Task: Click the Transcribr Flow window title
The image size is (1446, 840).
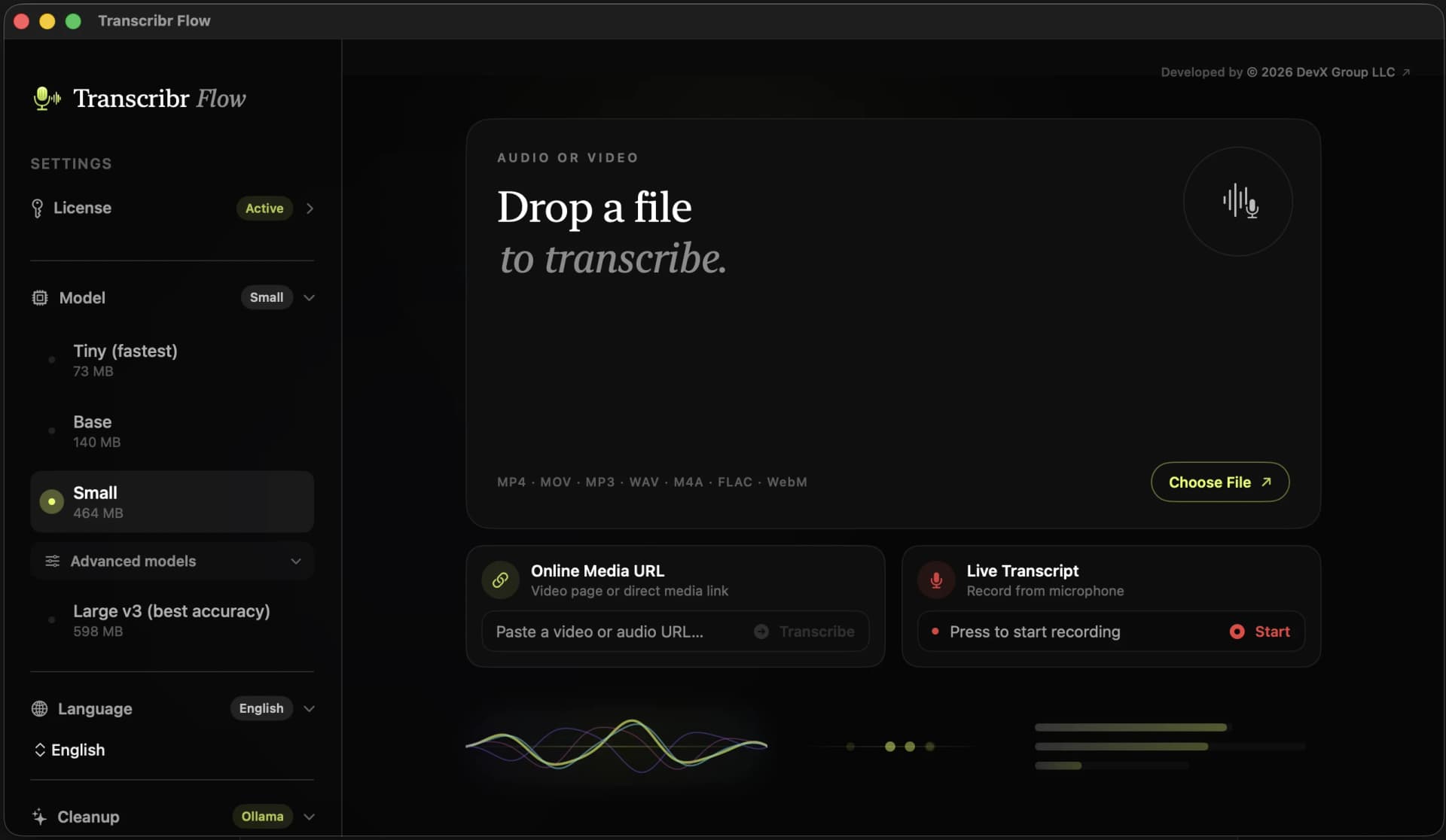Action: [154, 20]
